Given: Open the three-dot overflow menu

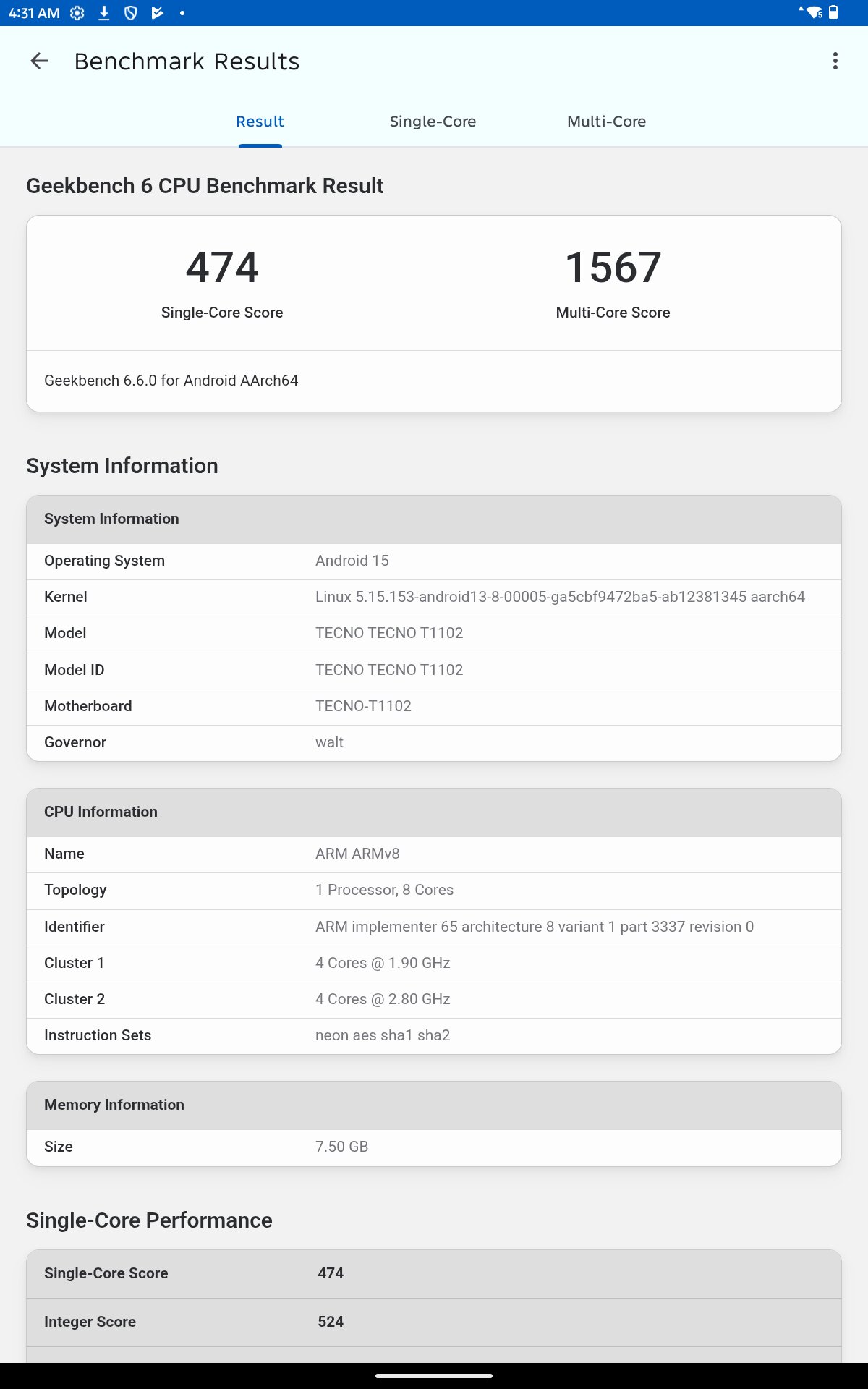Looking at the screenshot, I should pos(835,61).
